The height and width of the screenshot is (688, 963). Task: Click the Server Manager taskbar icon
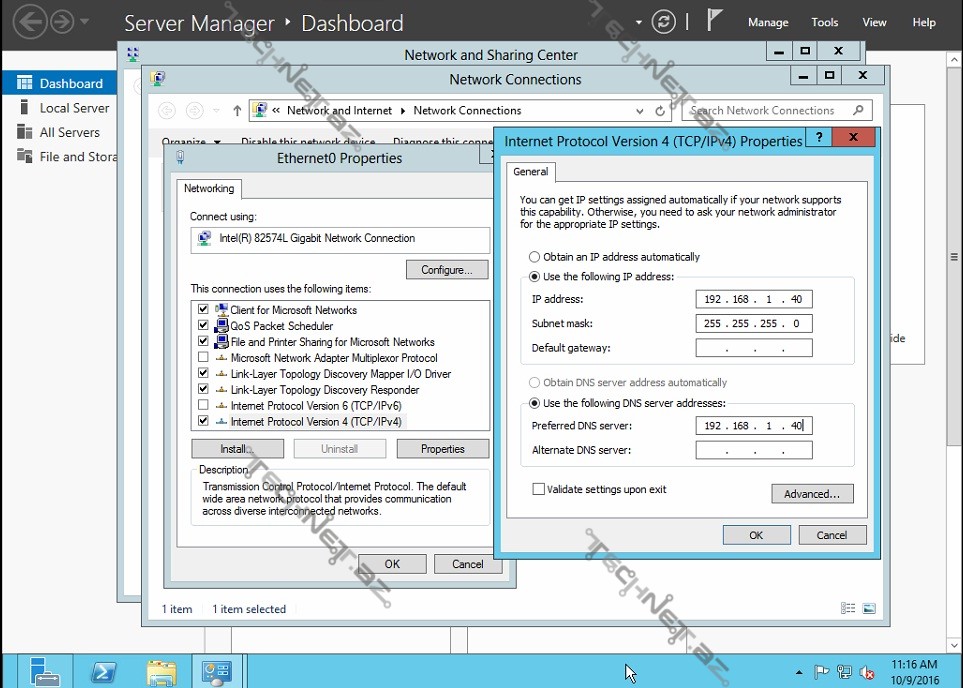(x=42, y=671)
